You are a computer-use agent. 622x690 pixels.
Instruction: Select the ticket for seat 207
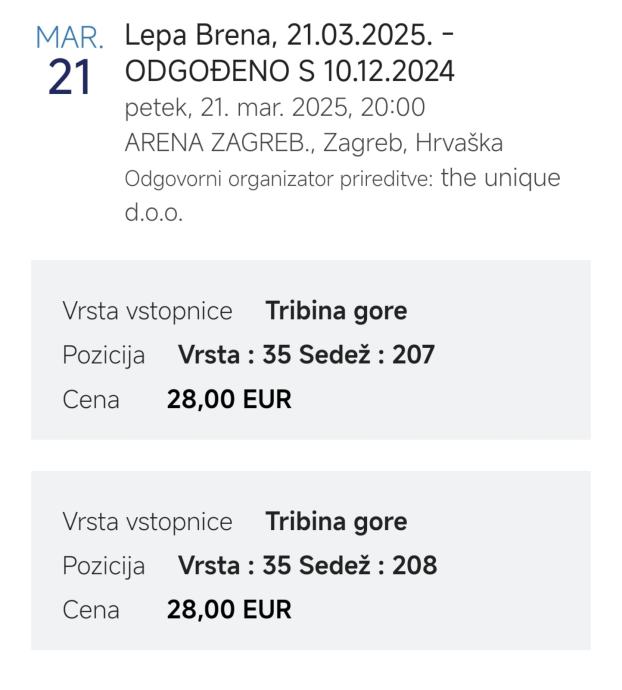pos(310,354)
